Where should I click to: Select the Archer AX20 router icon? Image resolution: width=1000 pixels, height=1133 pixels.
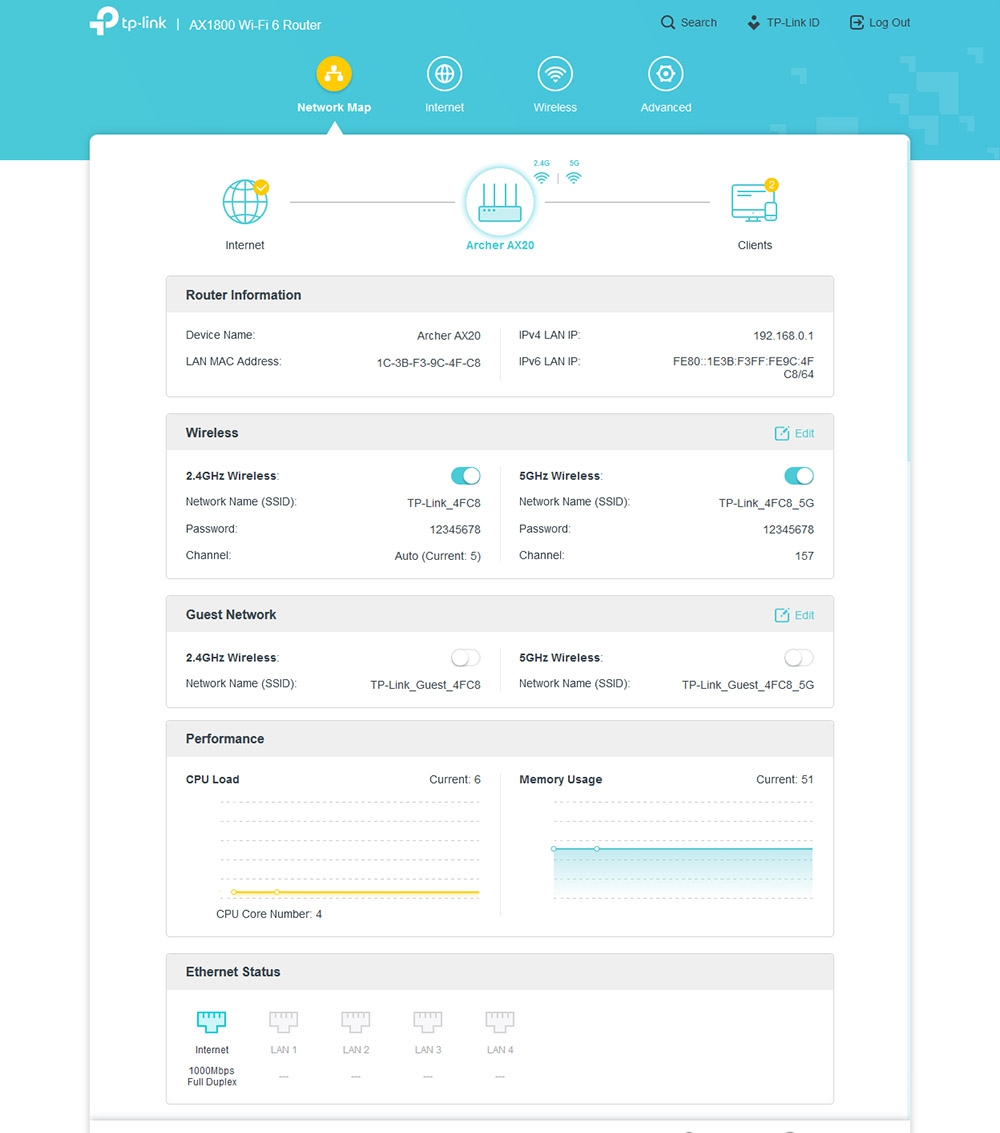click(x=500, y=202)
